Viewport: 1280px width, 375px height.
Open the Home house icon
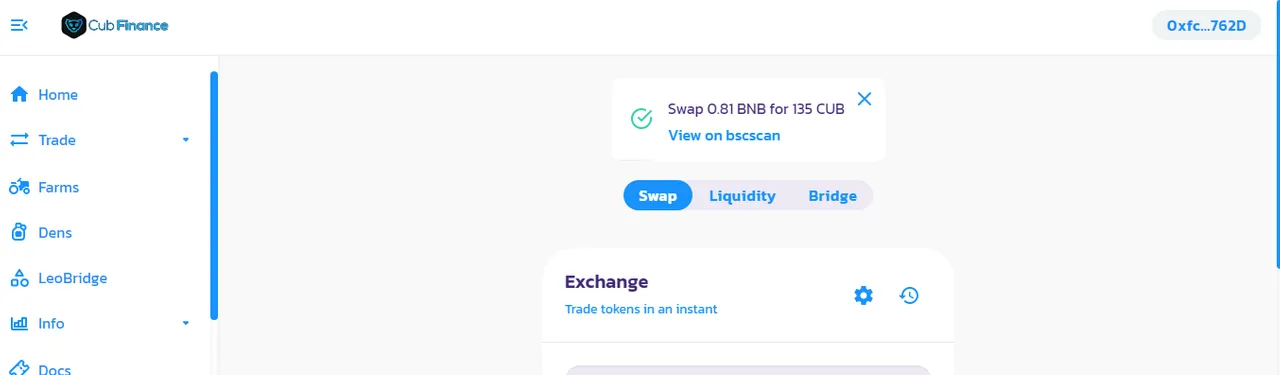pos(19,94)
